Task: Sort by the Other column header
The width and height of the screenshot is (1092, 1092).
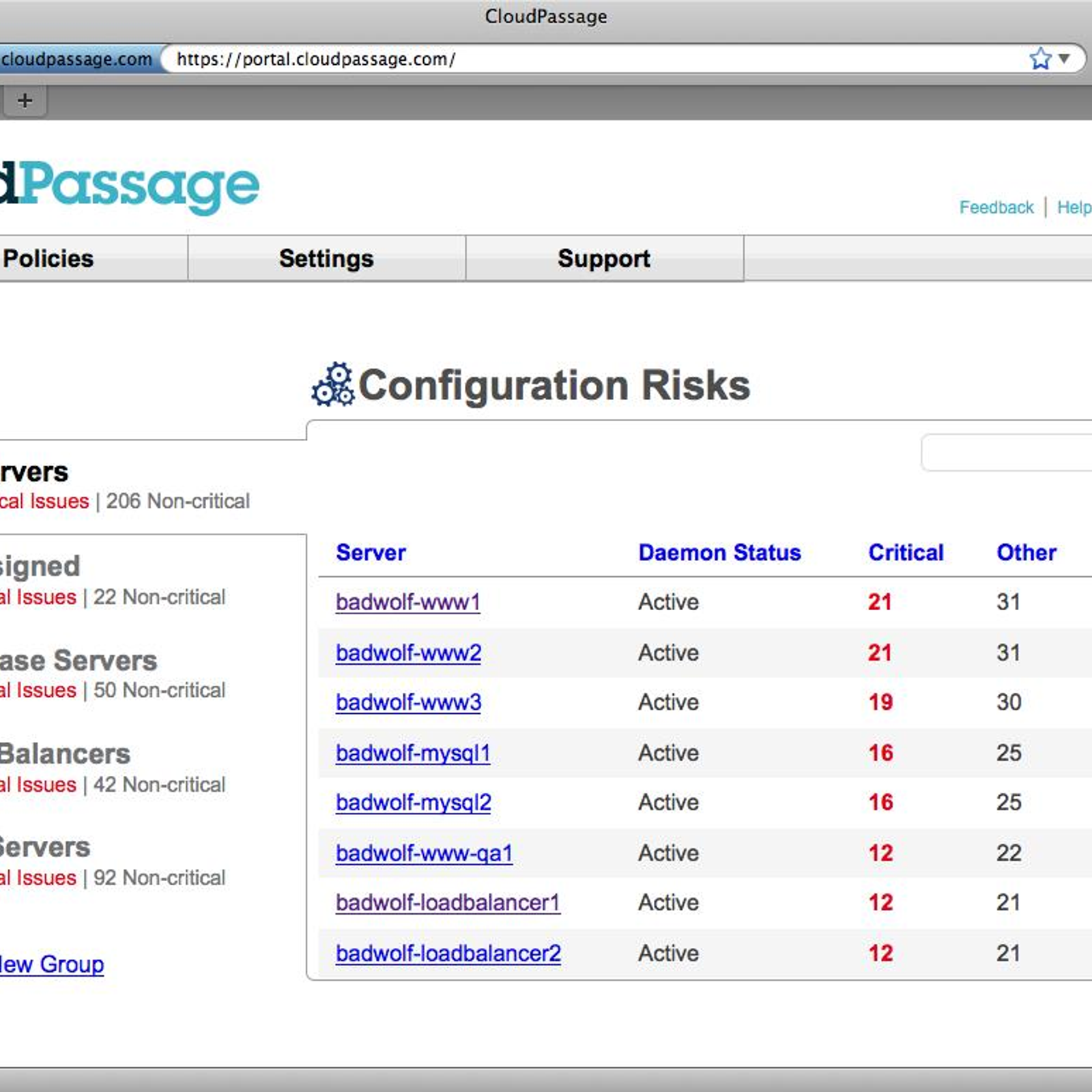Action: point(1026,552)
